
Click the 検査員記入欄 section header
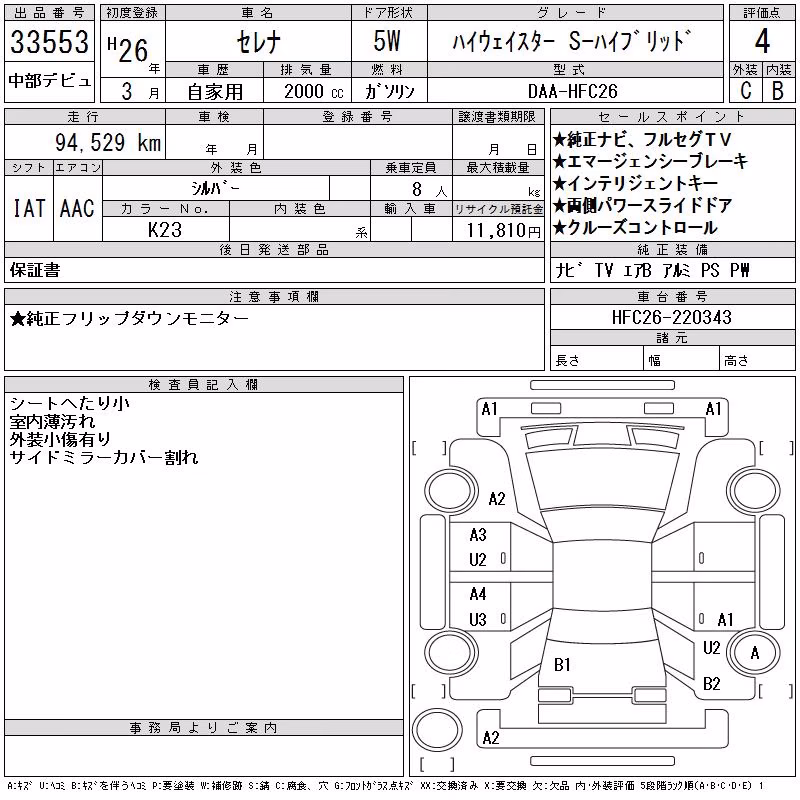click(x=204, y=385)
